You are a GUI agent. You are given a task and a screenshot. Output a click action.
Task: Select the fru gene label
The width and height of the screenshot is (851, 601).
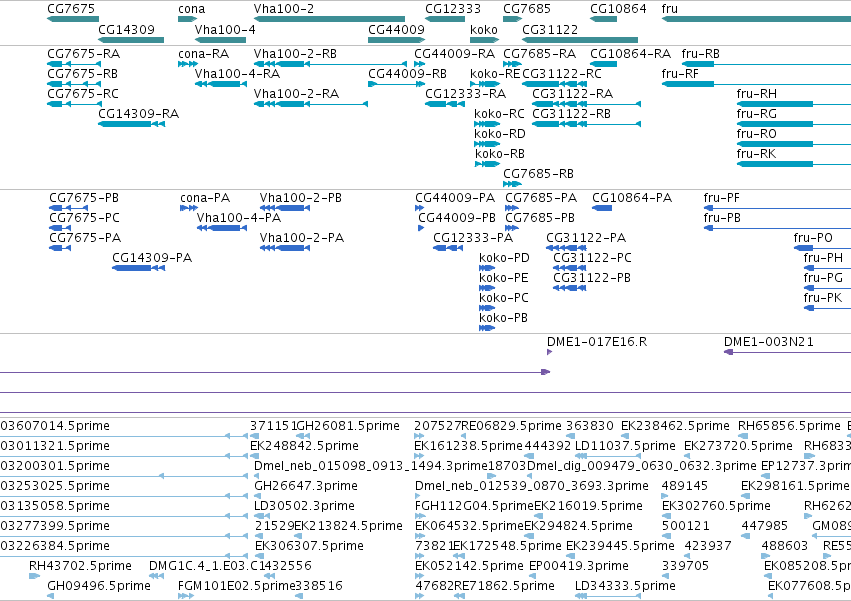coord(670,9)
